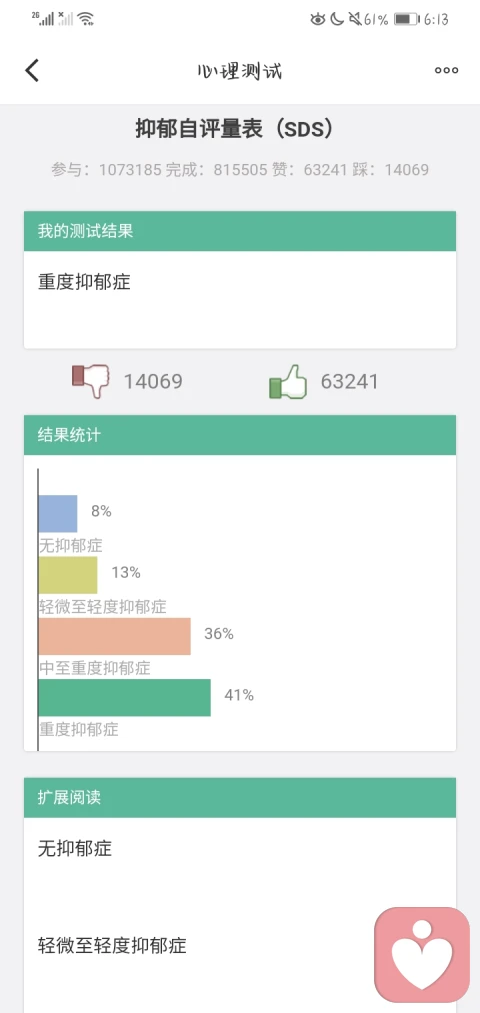
Task: Select the 结果统计 section header
Action: (x=240, y=435)
